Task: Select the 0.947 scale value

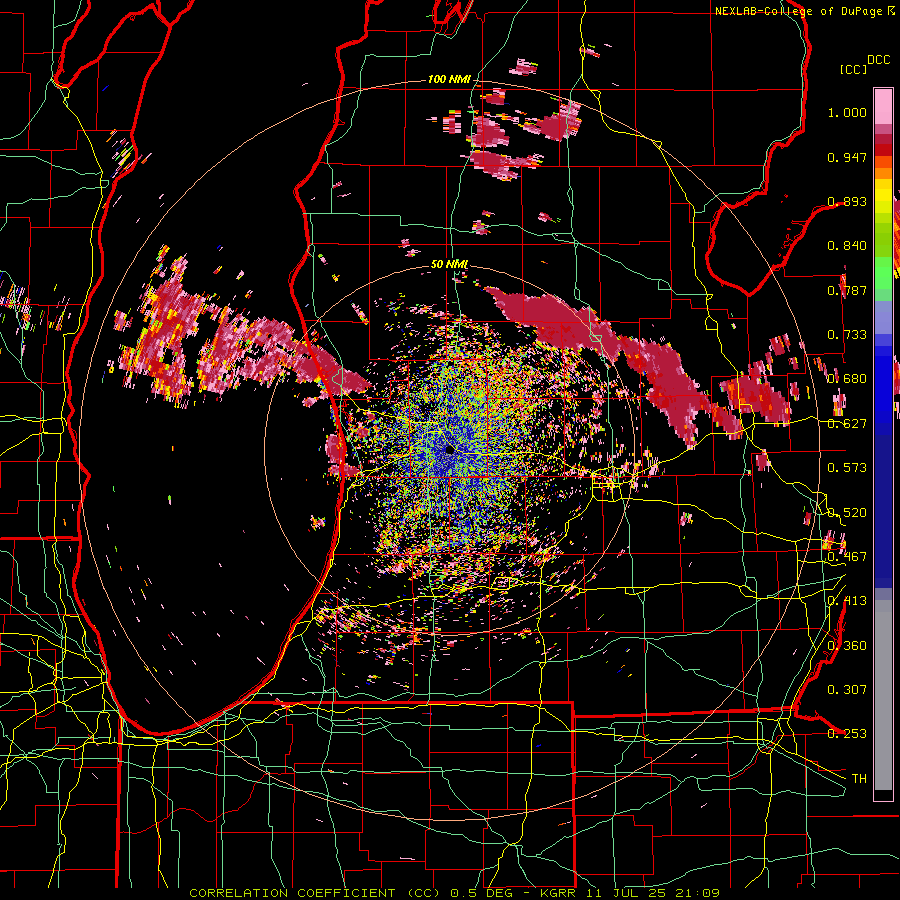Action: tap(847, 157)
